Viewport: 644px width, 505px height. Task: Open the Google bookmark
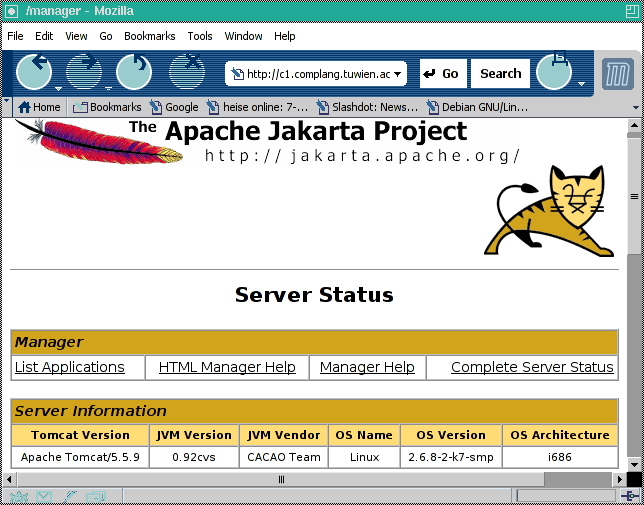(x=174, y=107)
